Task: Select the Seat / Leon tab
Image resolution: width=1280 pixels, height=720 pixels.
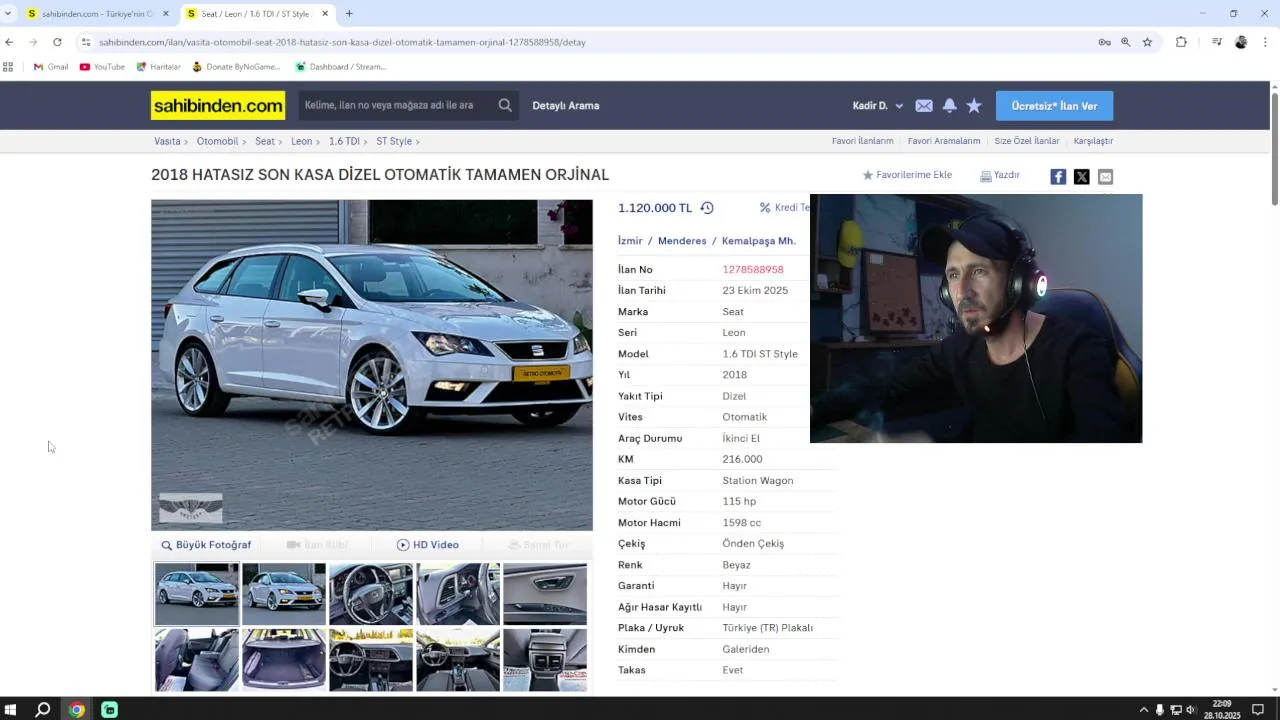Action: (254, 14)
